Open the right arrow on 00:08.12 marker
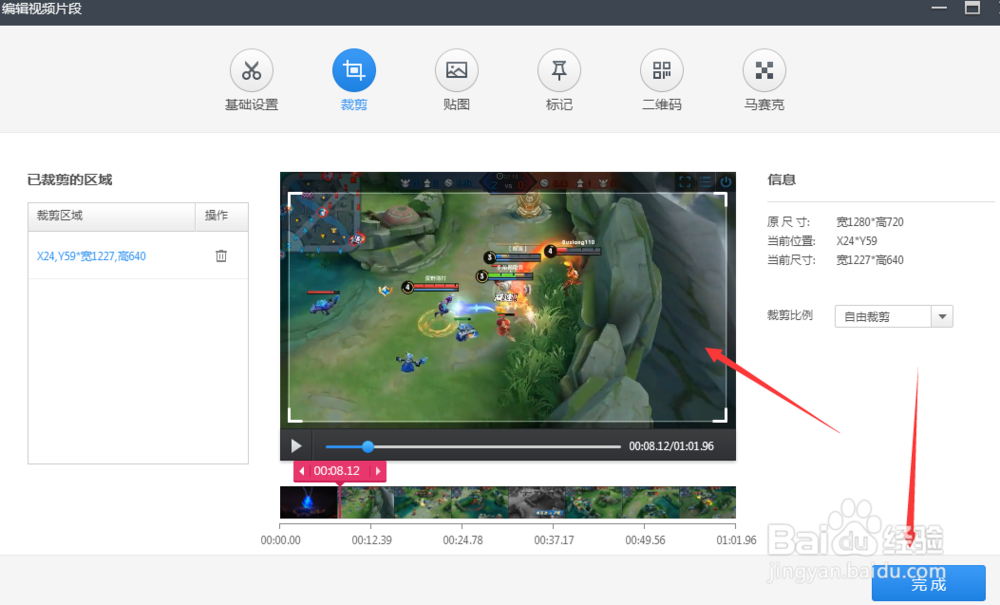The width and height of the screenshot is (1000, 605). 378,471
